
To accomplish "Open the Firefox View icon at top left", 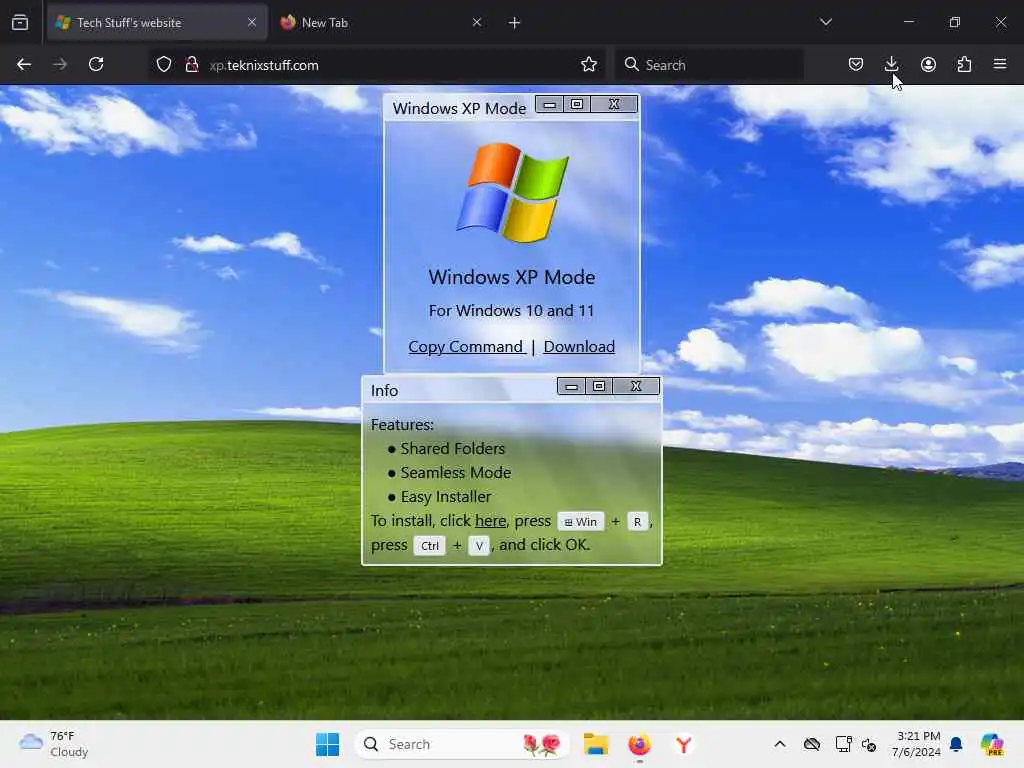I will [x=20, y=22].
